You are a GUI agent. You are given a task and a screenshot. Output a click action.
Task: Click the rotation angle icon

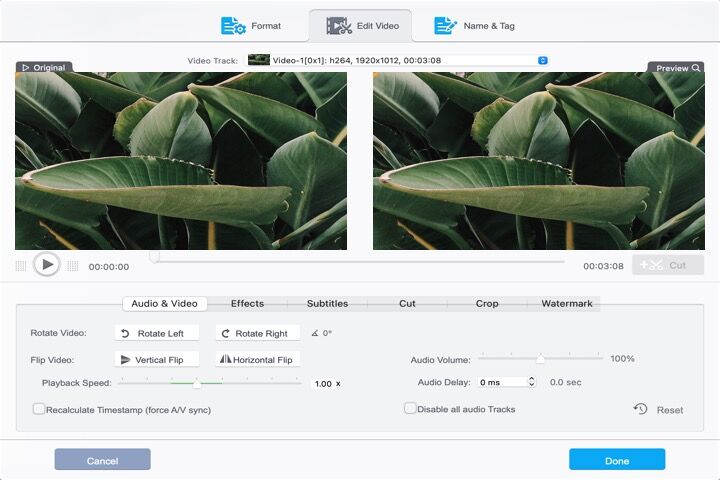(315, 333)
